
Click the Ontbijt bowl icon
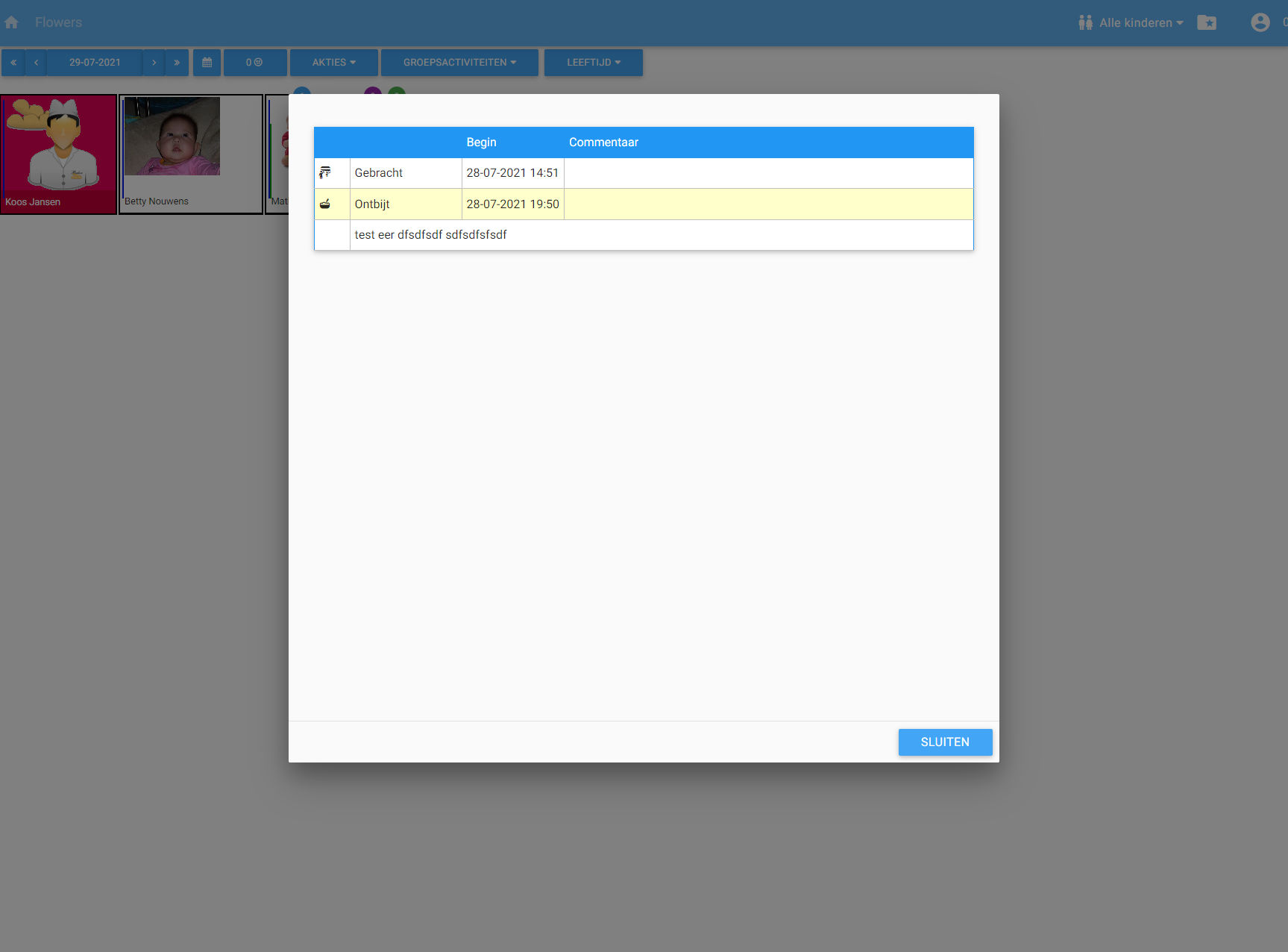pos(325,204)
